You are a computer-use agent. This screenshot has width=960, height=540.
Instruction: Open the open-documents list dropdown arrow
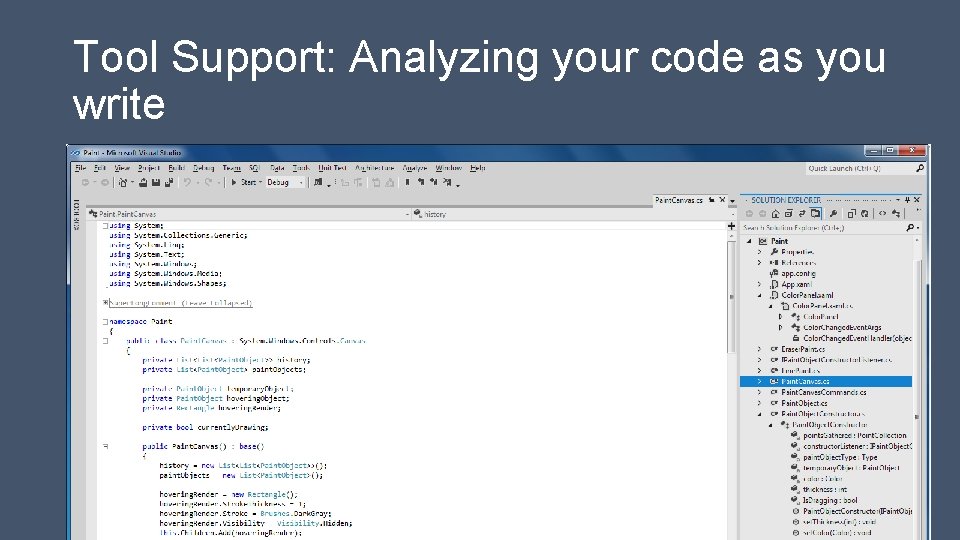[732, 201]
